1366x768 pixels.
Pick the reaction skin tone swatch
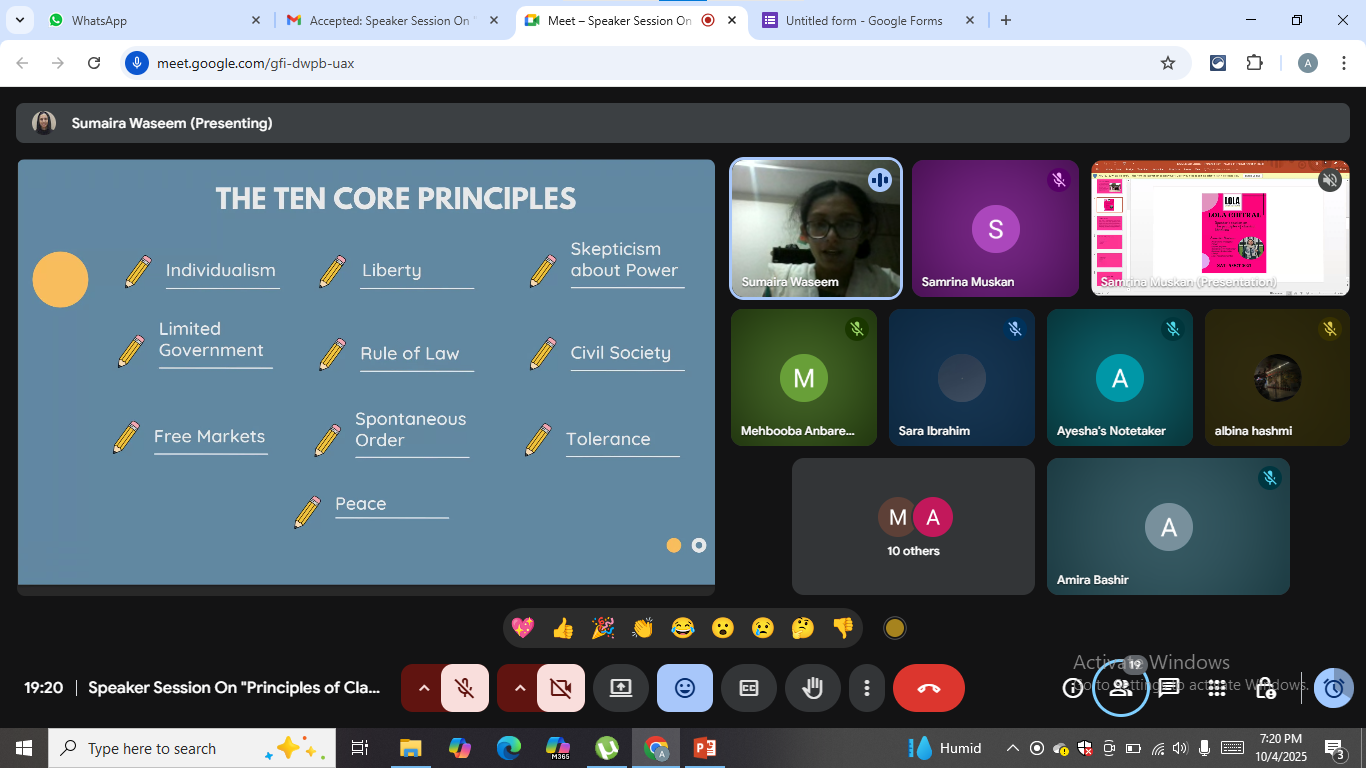pos(895,628)
